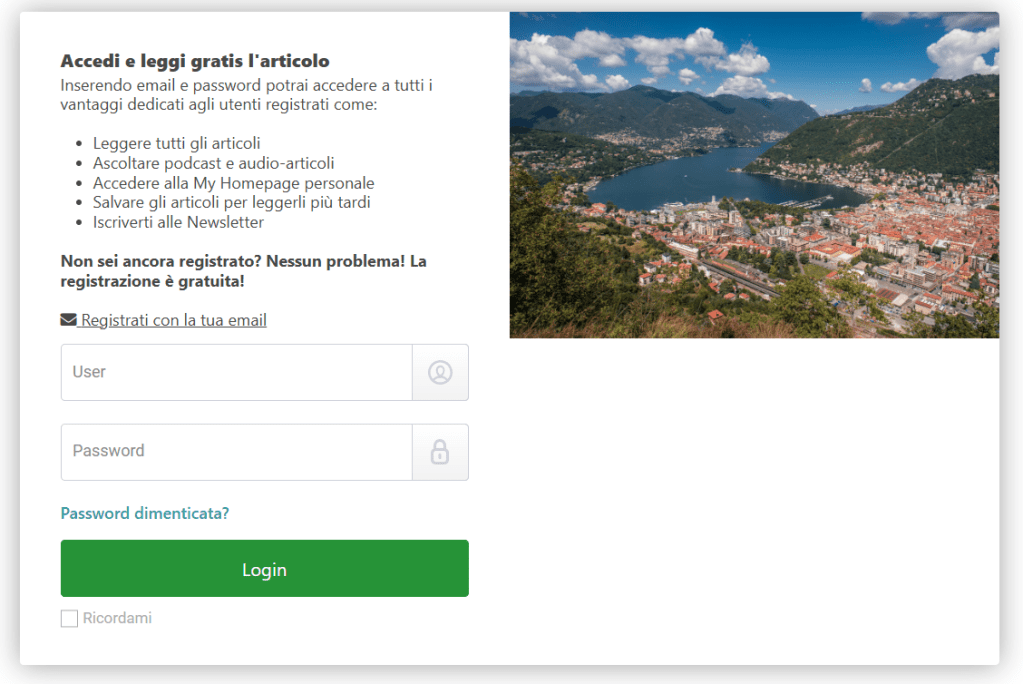The width and height of the screenshot is (1023, 684).
Task: Select the Salvare gli articoli list item
Action: [x=232, y=202]
